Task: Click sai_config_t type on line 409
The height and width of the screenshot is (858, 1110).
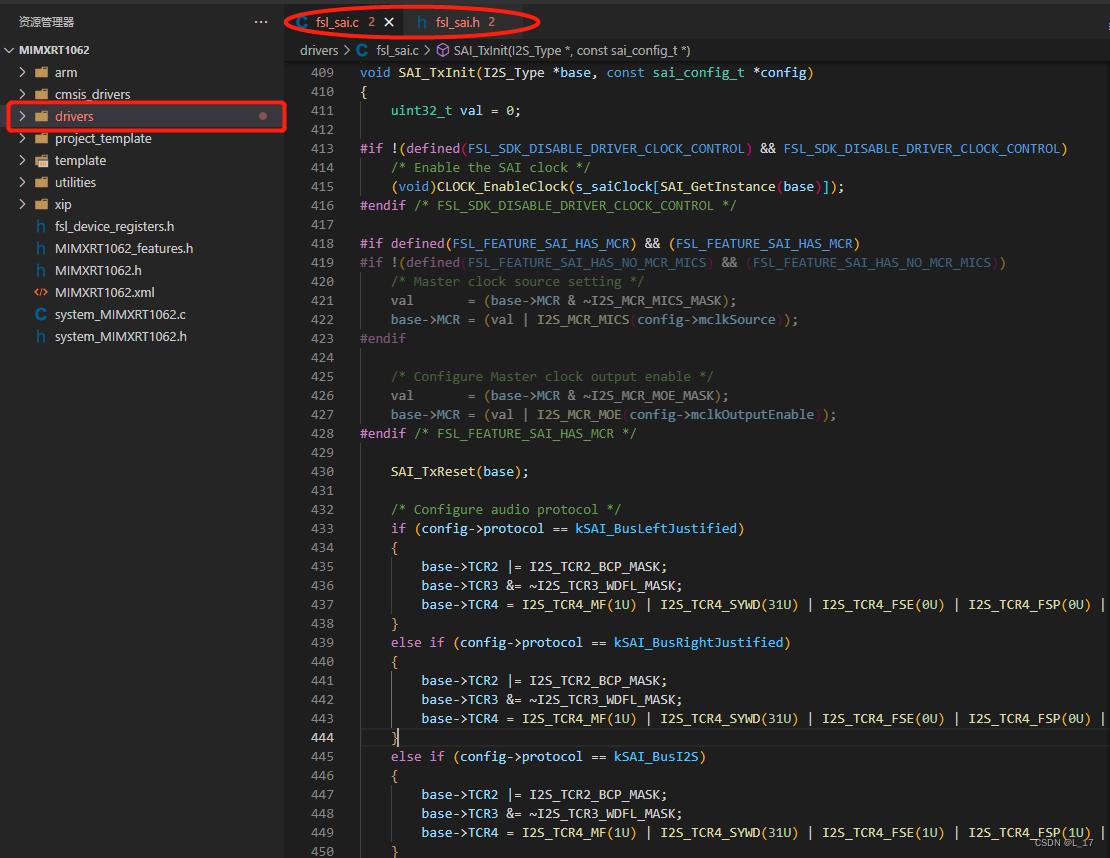Action: tap(698, 72)
